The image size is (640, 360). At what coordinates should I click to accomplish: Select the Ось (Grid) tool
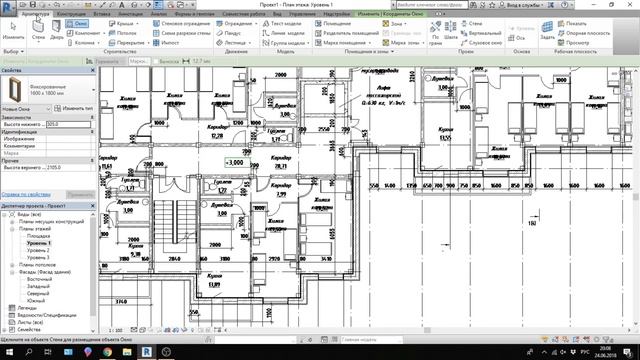click(x=516, y=38)
